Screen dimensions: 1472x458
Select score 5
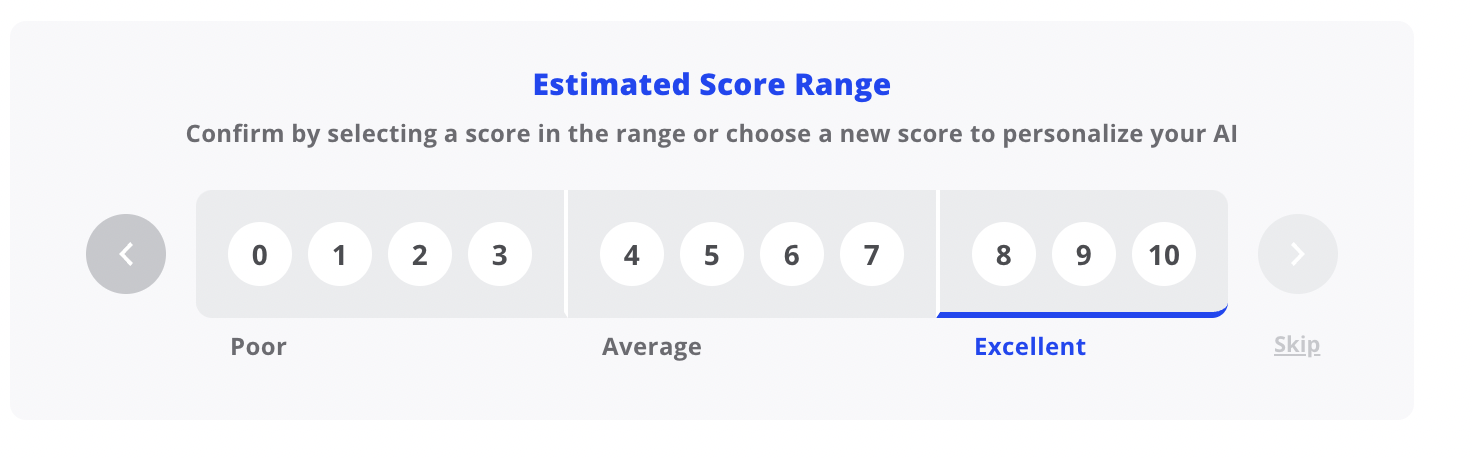[x=712, y=255]
